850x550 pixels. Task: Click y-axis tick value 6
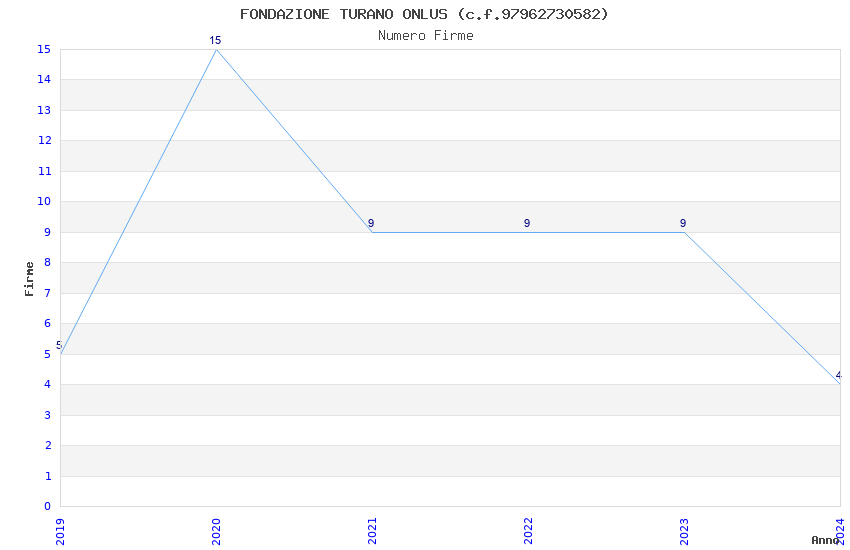tap(48, 323)
